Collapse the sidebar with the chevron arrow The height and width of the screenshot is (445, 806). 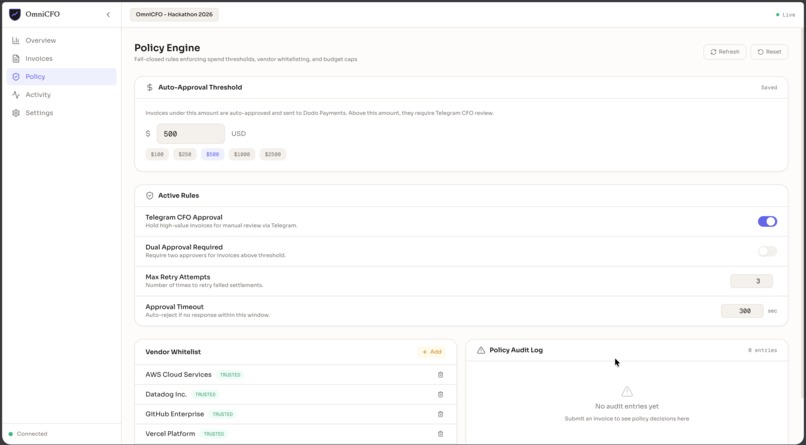click(108, 14)
